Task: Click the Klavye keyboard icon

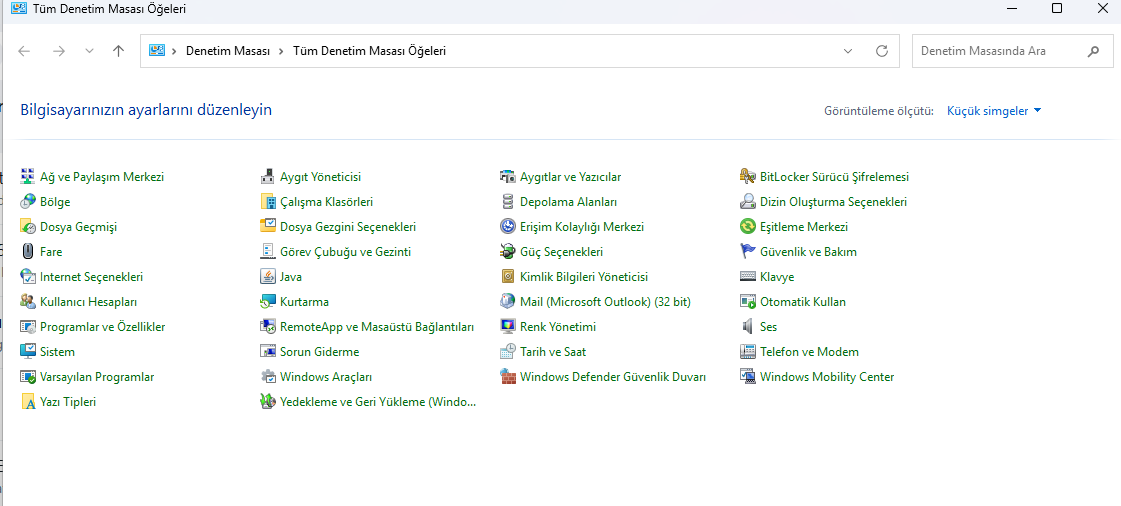Action: (748, 277)
